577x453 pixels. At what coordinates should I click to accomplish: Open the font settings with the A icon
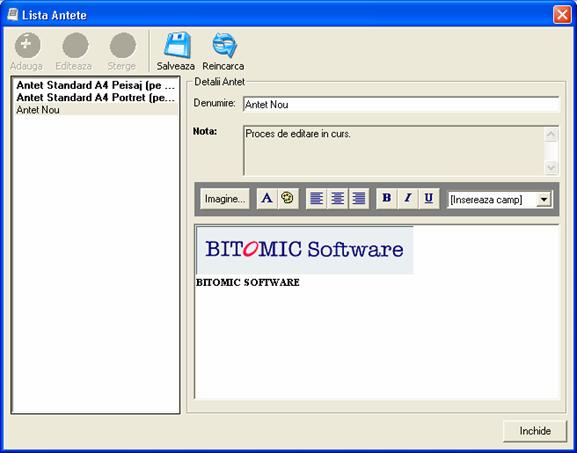(x=267, y=198)
